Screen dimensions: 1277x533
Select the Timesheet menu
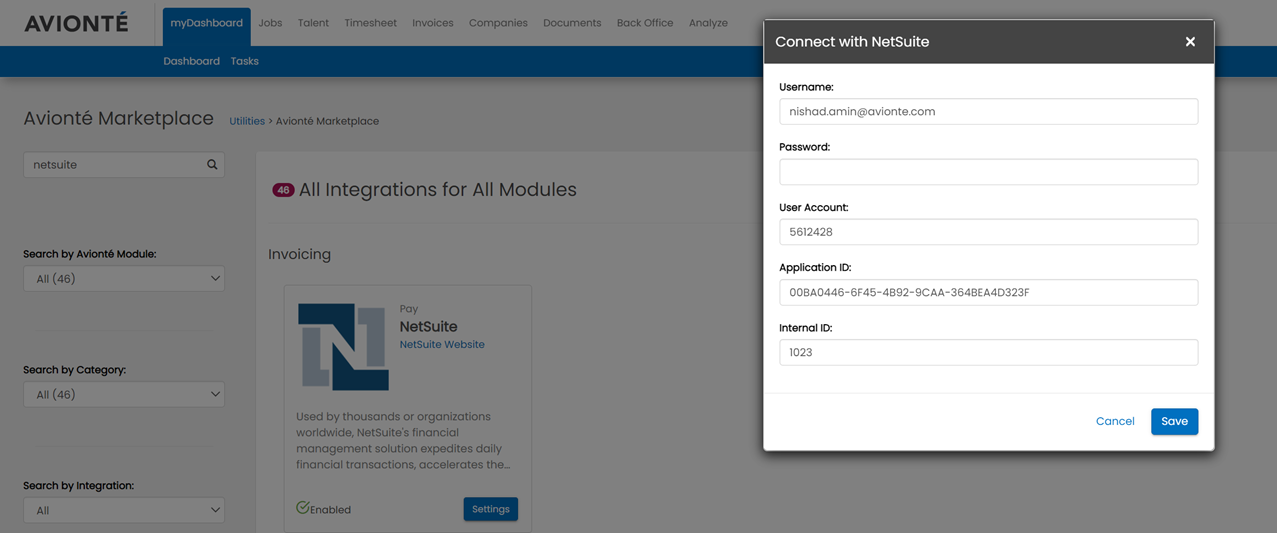370,23
